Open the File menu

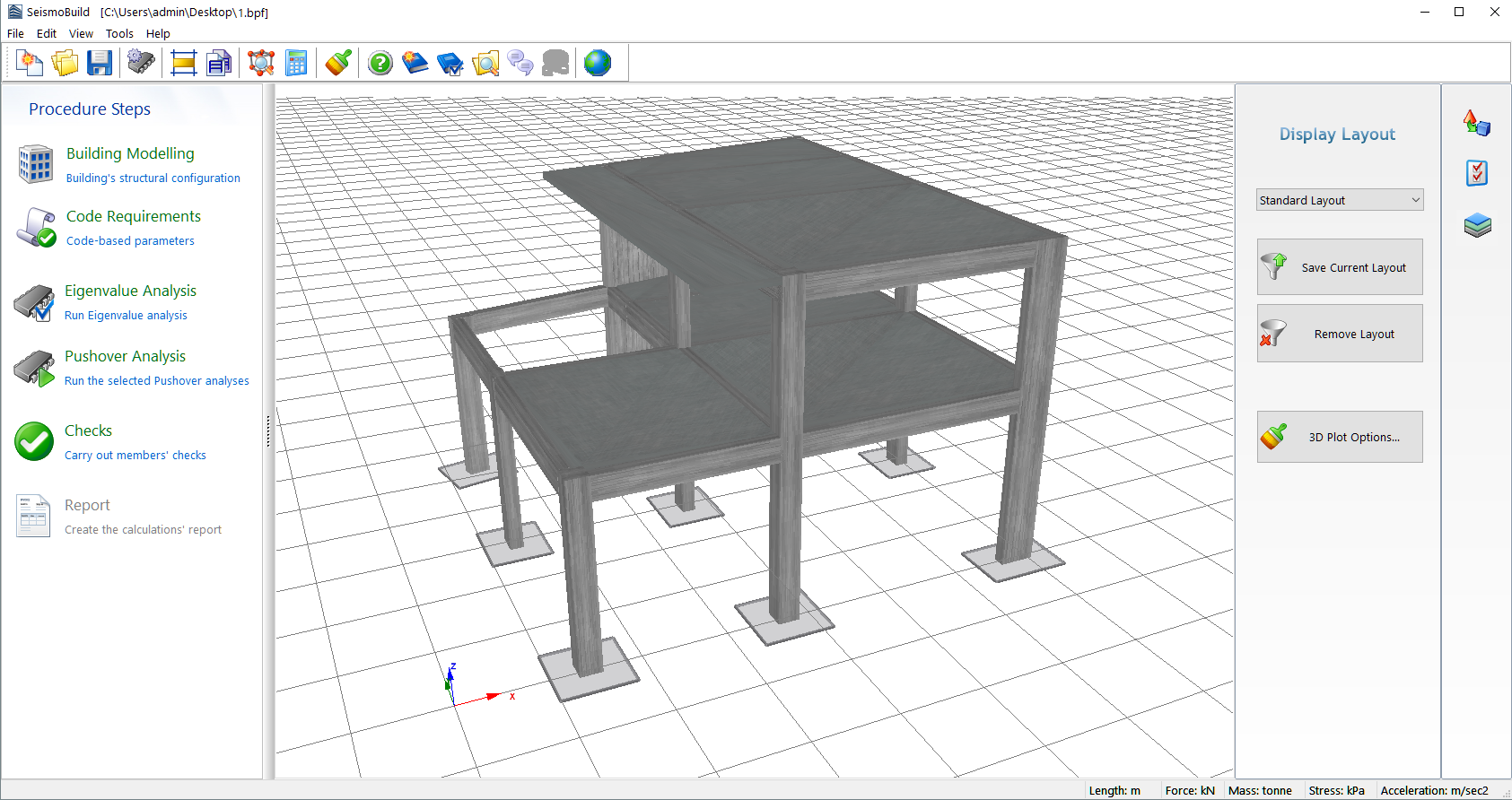(x=15, y=34)
